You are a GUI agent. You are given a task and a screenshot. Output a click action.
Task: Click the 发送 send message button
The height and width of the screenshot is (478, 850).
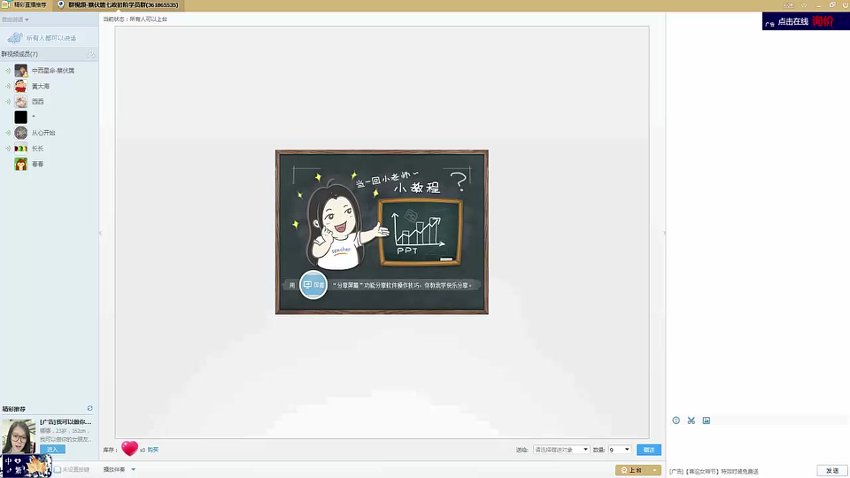pos(832,470)
